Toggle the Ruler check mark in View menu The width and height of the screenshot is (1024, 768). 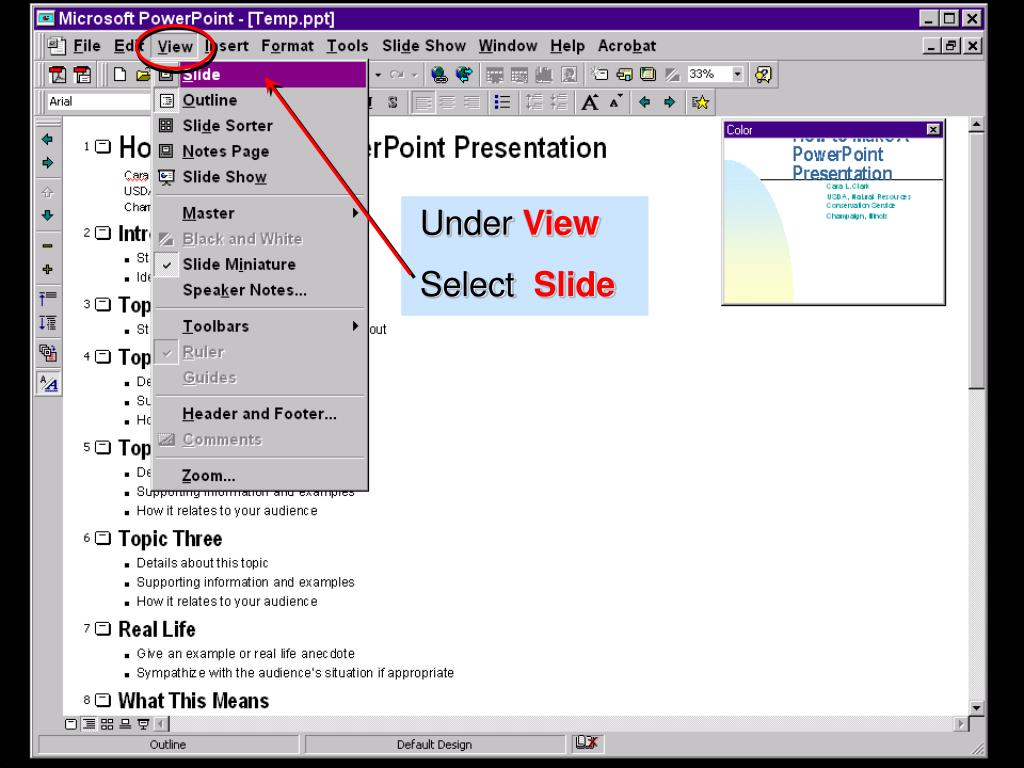(x=167, y=352)
